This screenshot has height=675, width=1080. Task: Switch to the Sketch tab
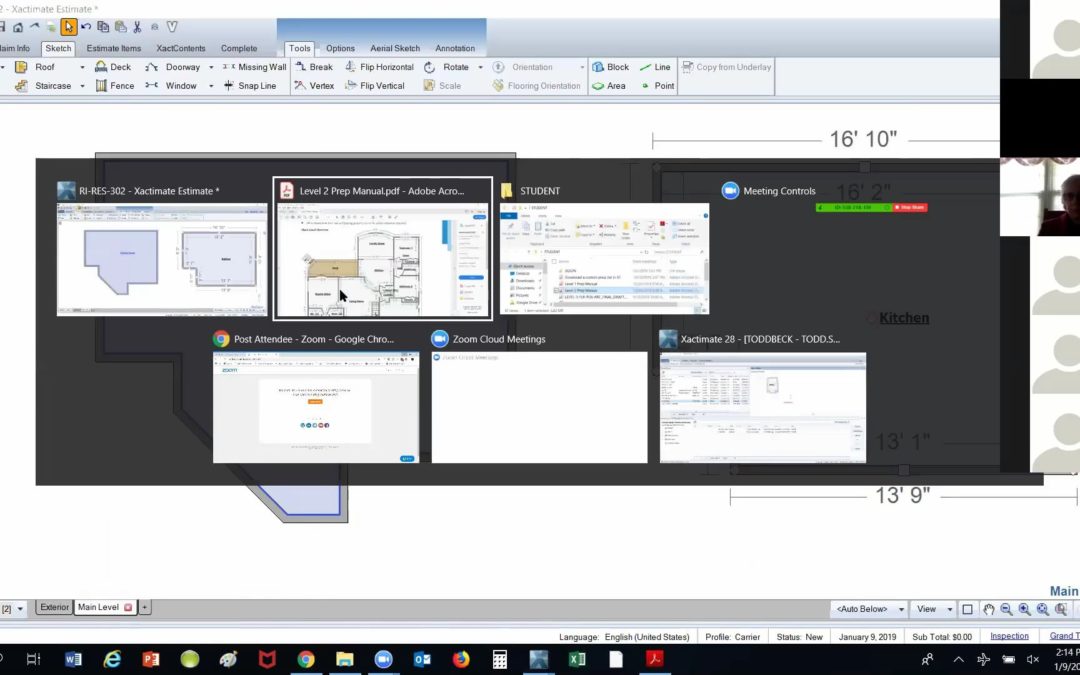(58, 48)
